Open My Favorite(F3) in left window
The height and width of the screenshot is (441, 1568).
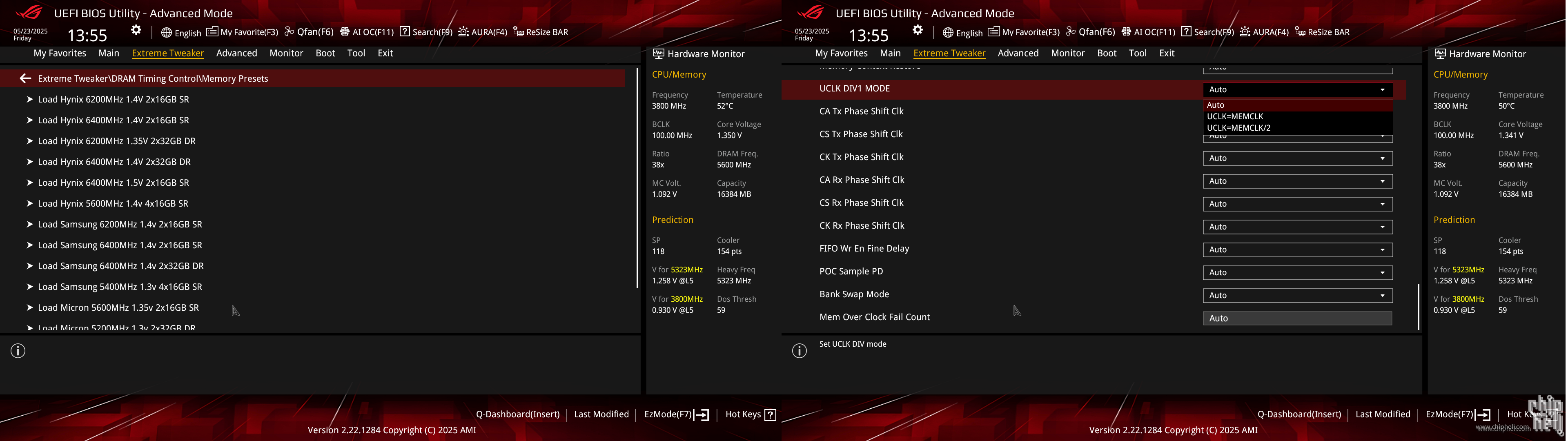pos(242,32)
